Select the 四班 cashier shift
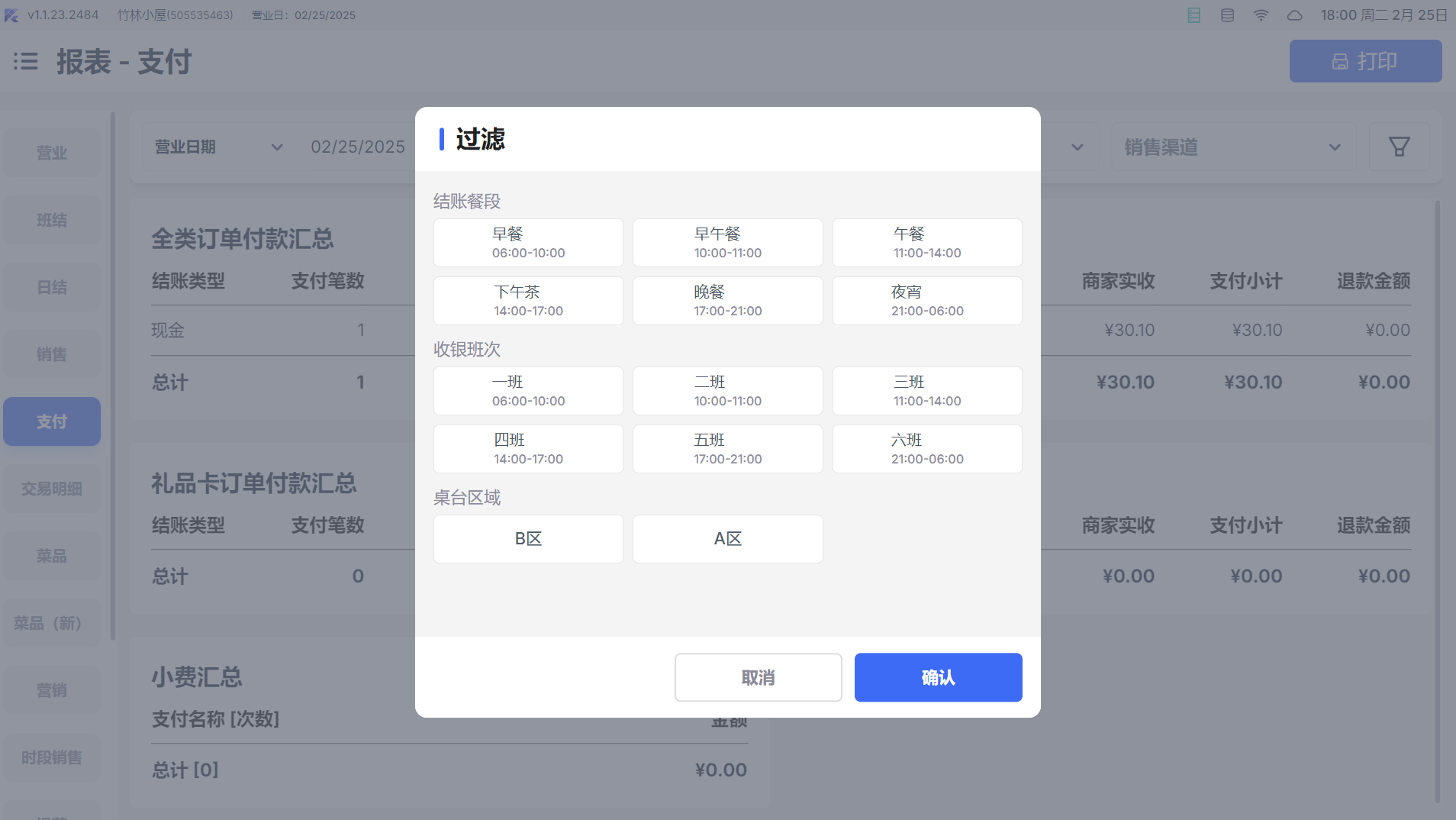This screenshot has width=1456, height=820. point(528,449)
